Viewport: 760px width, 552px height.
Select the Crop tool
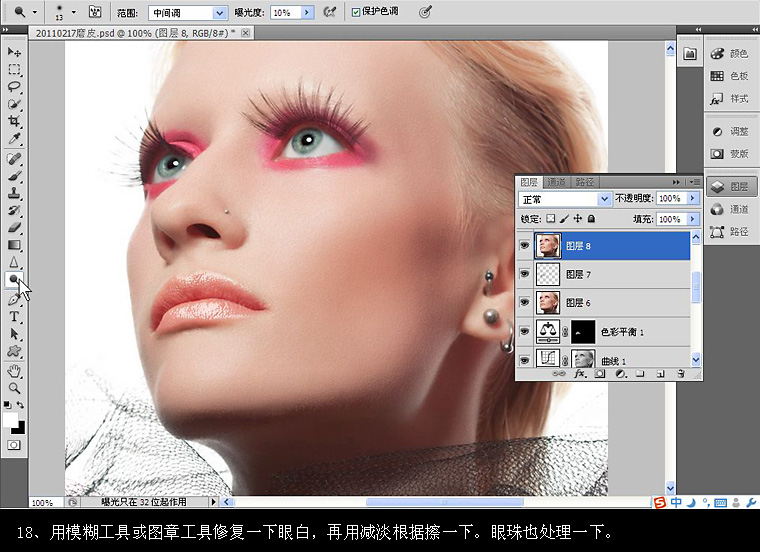coord(14,121)
